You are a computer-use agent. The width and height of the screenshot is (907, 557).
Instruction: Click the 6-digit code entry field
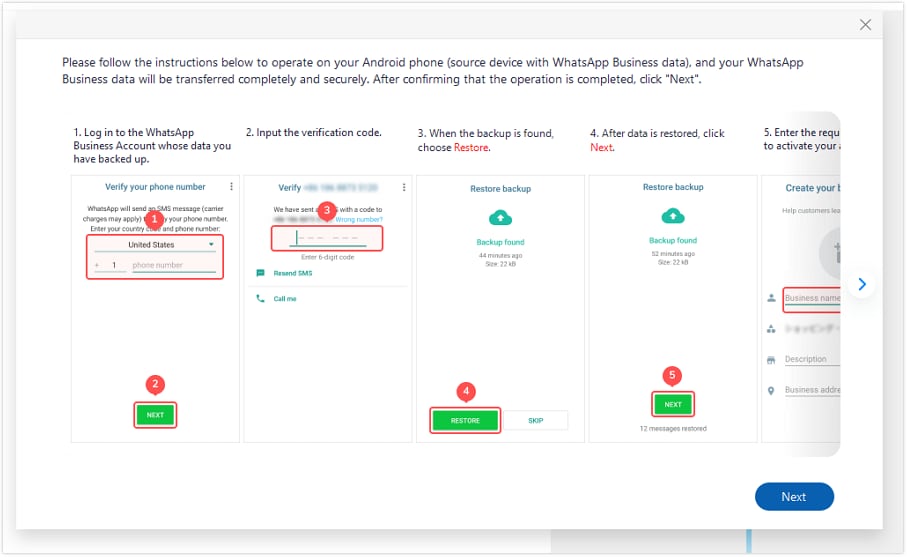coord(327,238)
